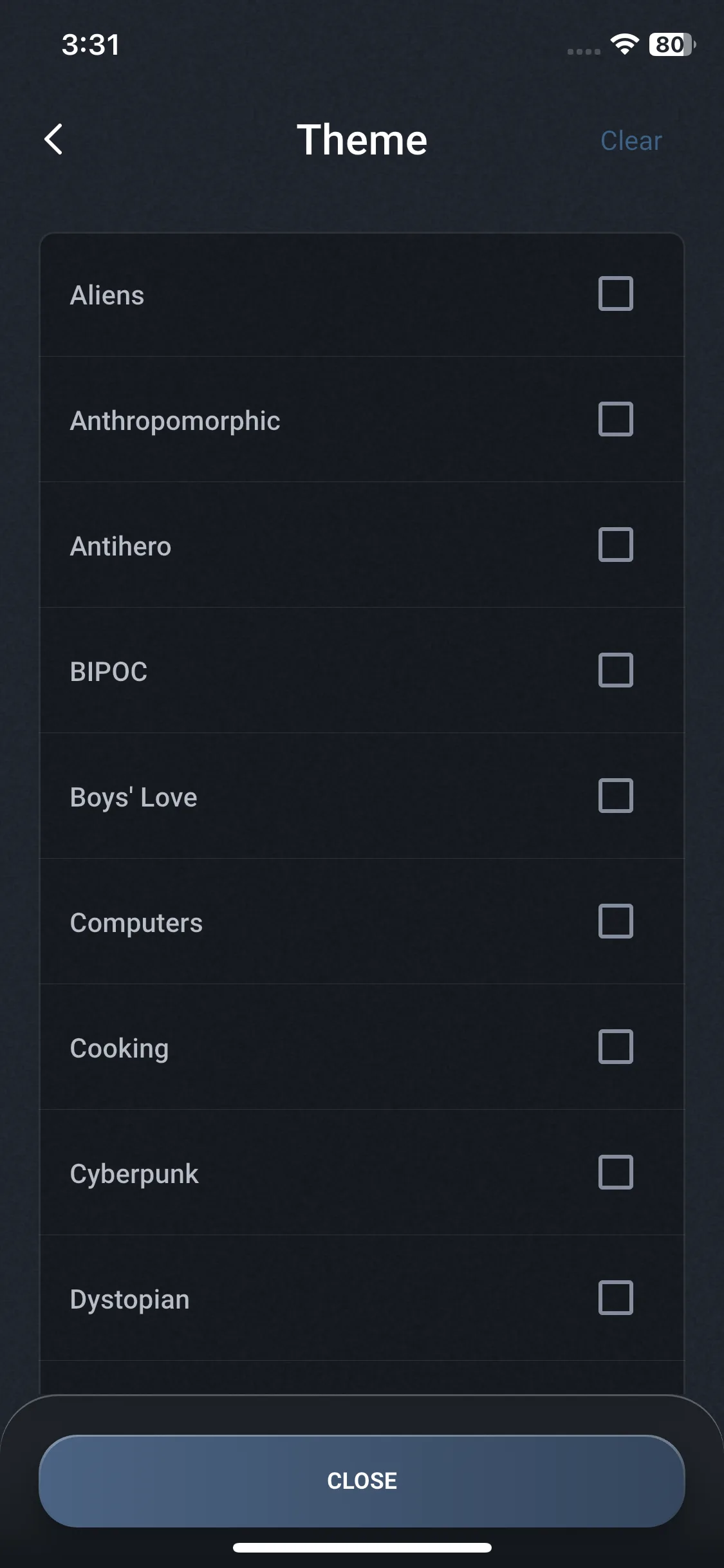724x1568 pixels.
Task: Toggle the Boys' Love checkbox
Action: (x=615, y=796)
